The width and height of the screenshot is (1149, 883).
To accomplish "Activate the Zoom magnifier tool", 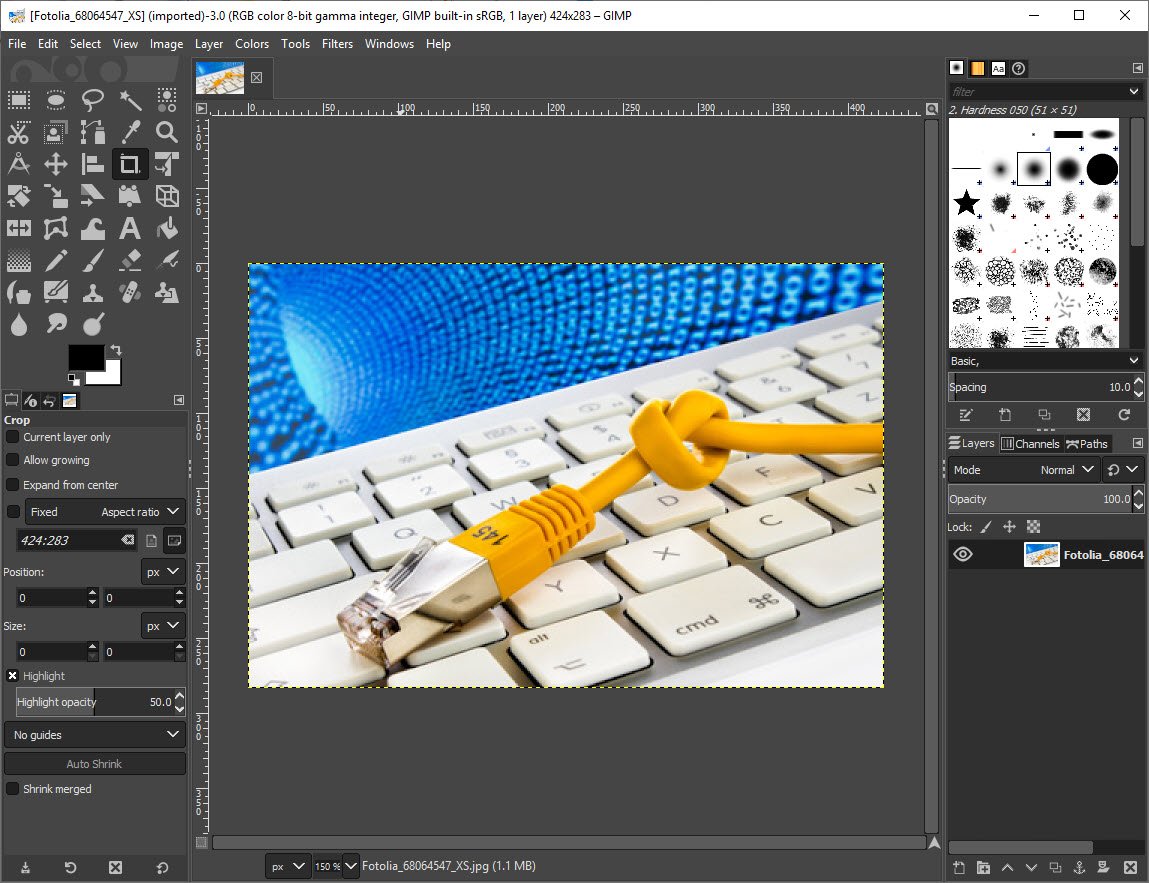I will point(167,132).
